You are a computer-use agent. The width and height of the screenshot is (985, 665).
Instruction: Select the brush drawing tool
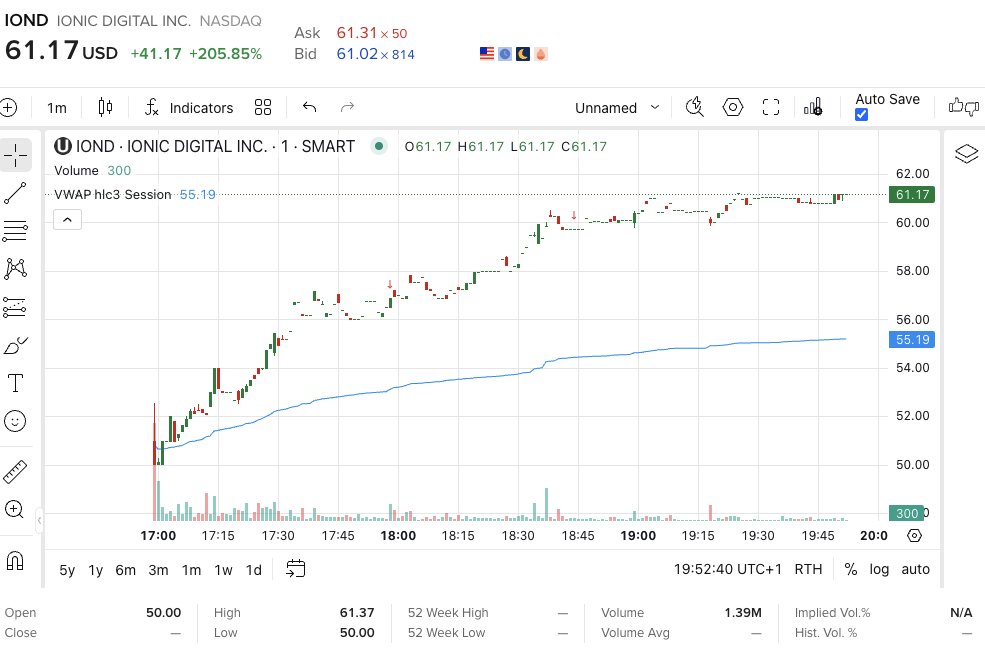coord(16,345)
